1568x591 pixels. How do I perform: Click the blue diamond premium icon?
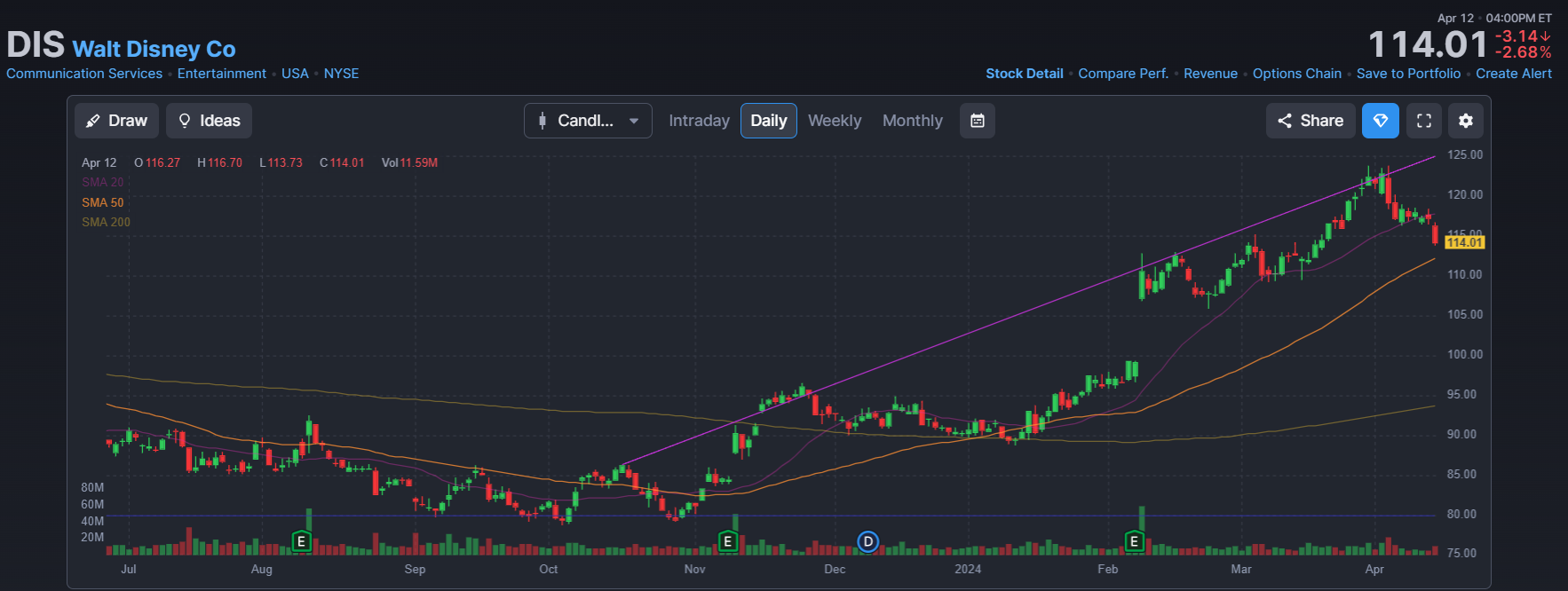click(1381, 121)
